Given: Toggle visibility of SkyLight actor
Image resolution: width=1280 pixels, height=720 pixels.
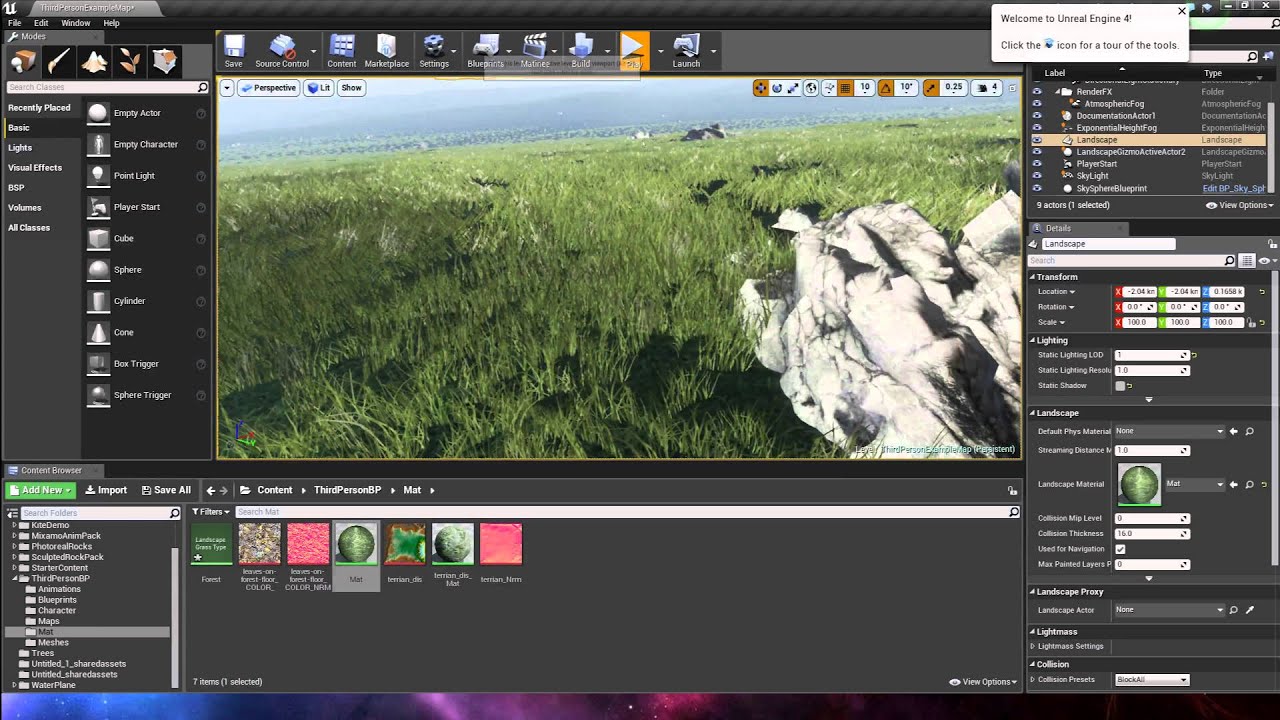Looking at the screenshot, I should pyautogui.click(x=1036, y=176).
